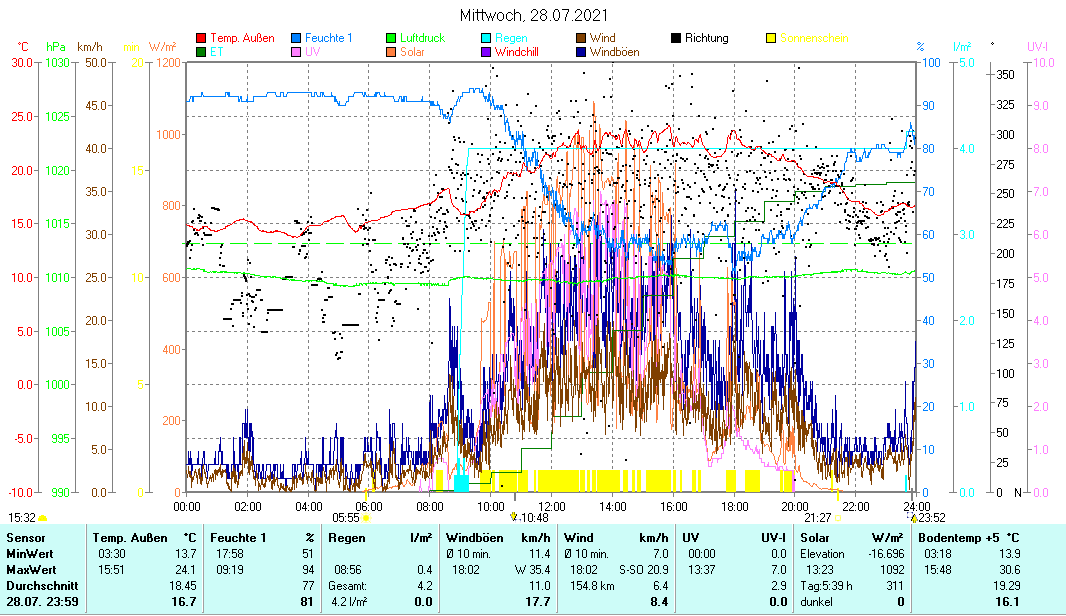Click the brown Wind legend swatch
The image size is (1066, 616).
(x=581, y=38)
